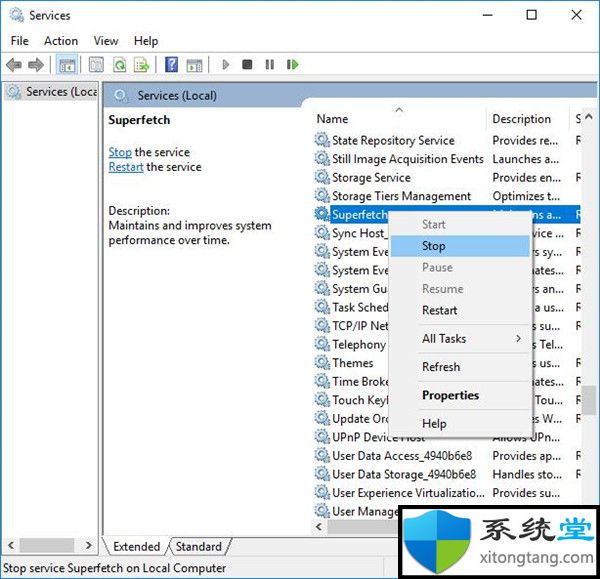The image size is (600, 579).
Task: Select the Storage Service row
Action: point(447,177)
